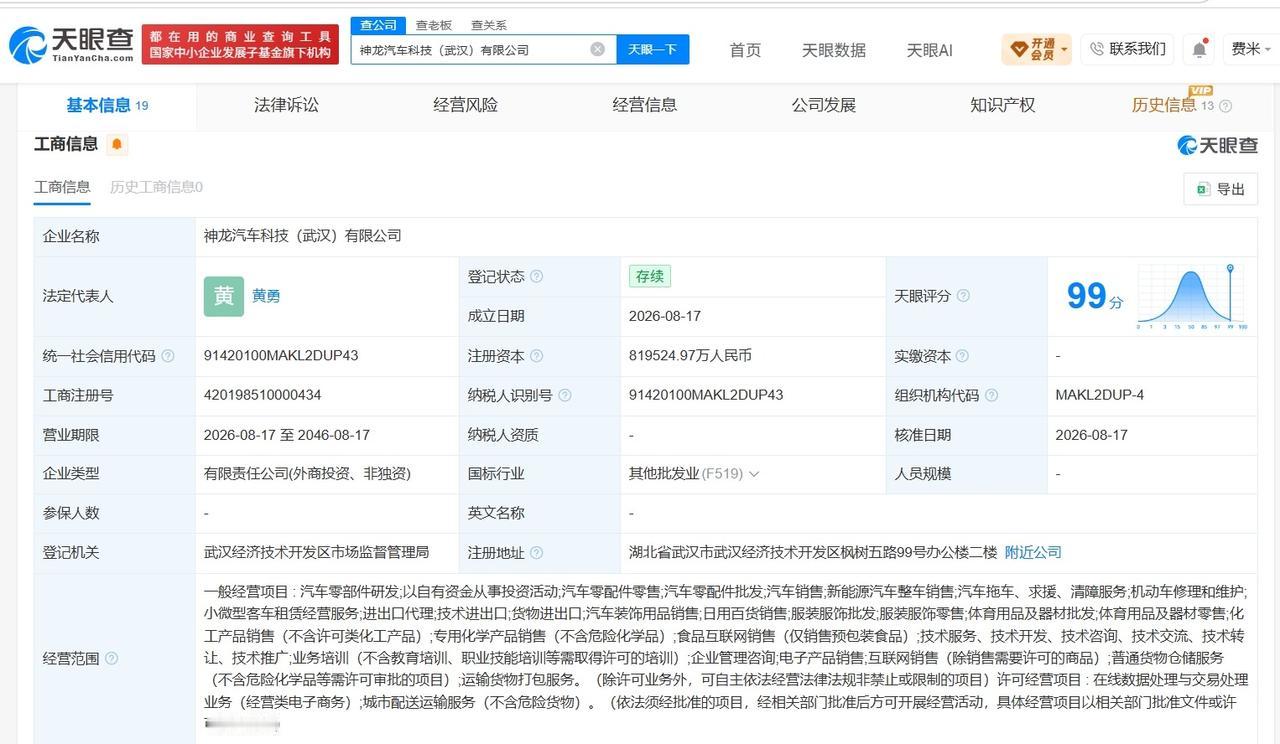The height and width of the screenshot is (744, 1280).
Task: Open the 公司发展 tab
Action: (x=823, y=105)
